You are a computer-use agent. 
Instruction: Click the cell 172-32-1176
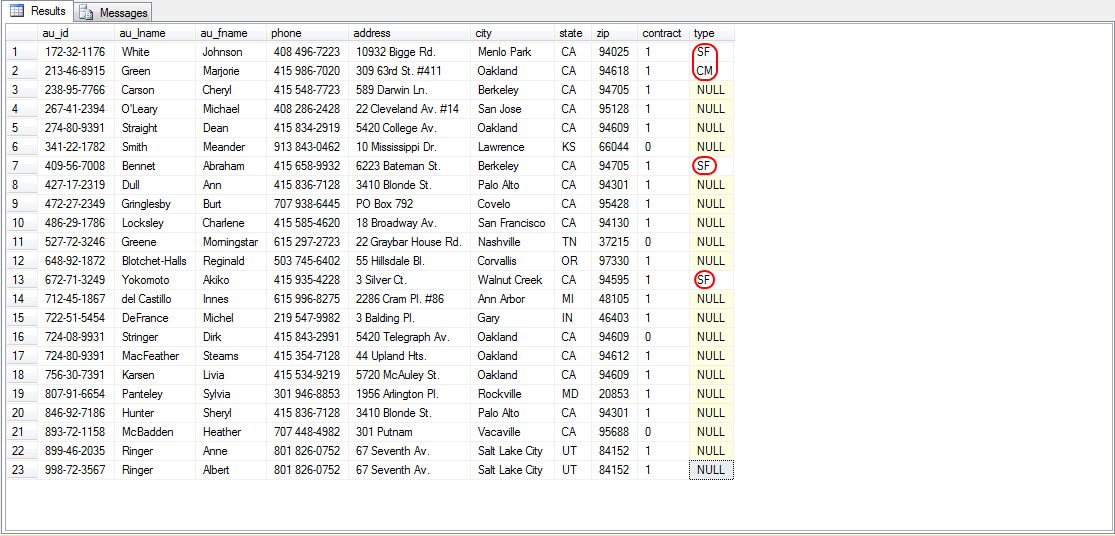coord(75,52)
